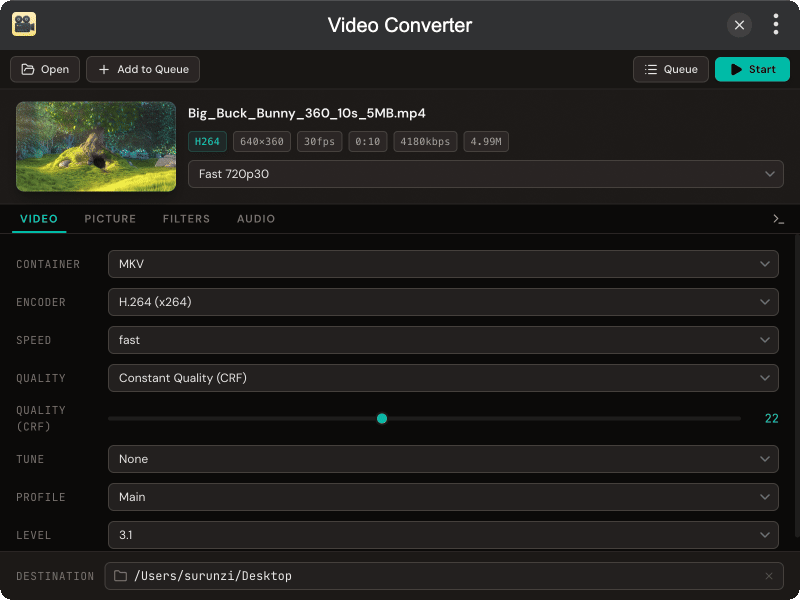The width and height of the screenshot is (800, 600).
Task: Open the three-dot more options menu
Action: pos(776,24)
